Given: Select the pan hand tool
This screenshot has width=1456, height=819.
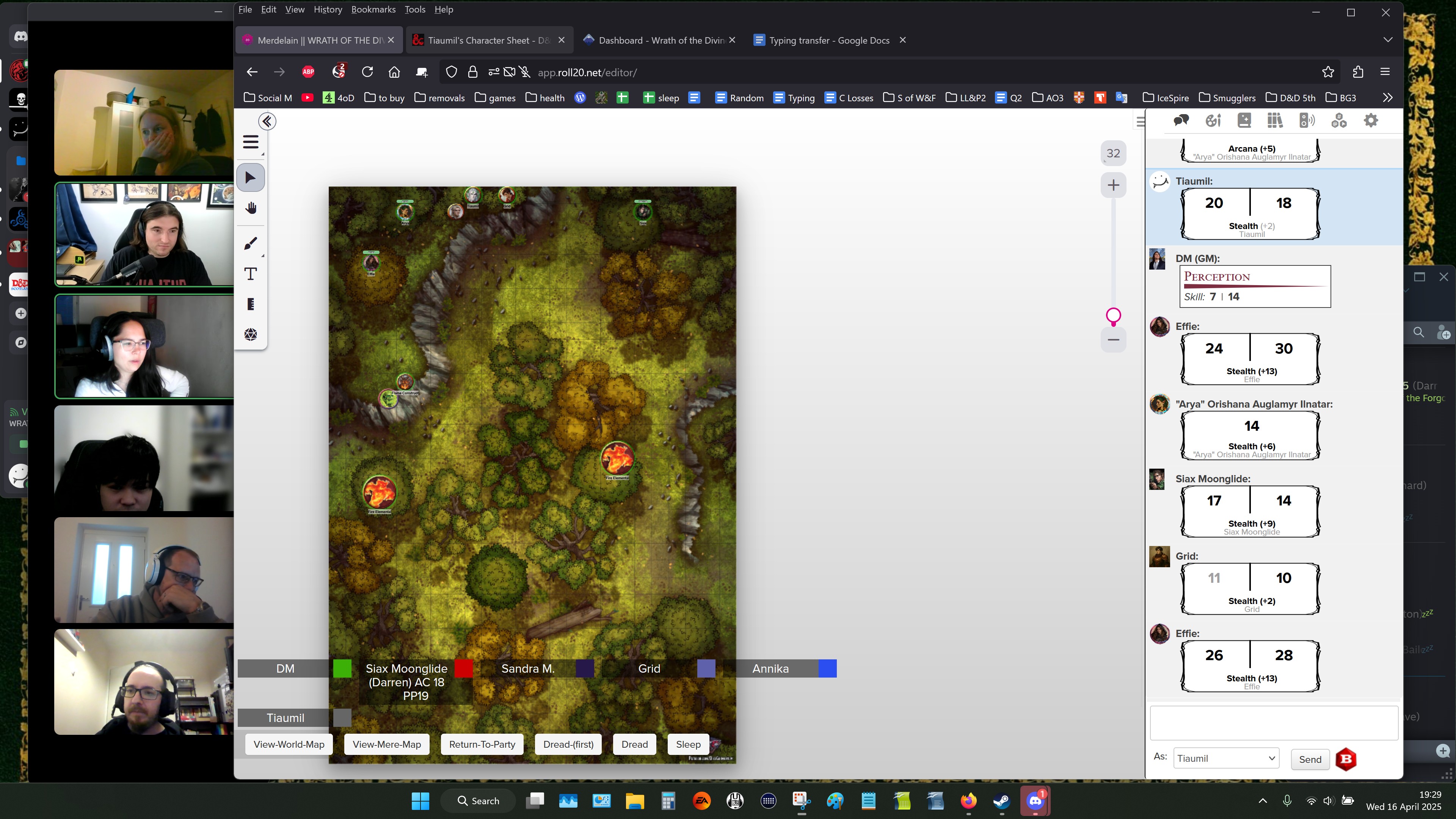Looking at the screenshot, I should click(x=250, y=208).
